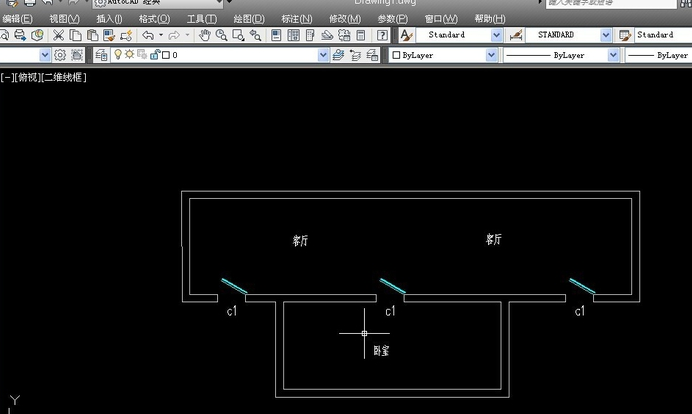692x414 pixels.
Task: Click the Undo arrow button
Action: [148, 35]
